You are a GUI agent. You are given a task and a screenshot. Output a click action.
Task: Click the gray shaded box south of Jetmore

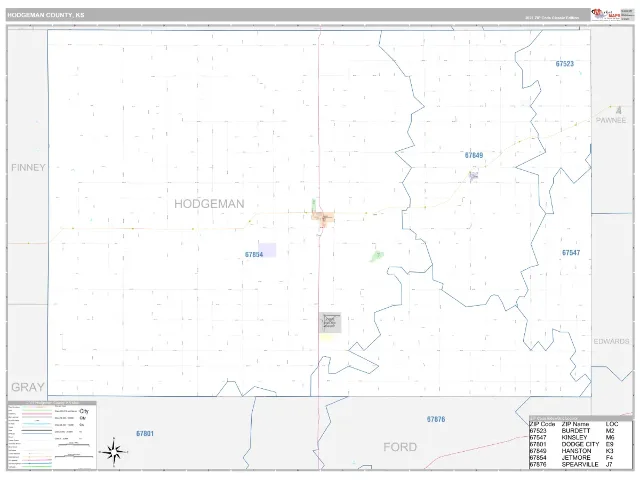pyautogui.click(x=330, y=322)
